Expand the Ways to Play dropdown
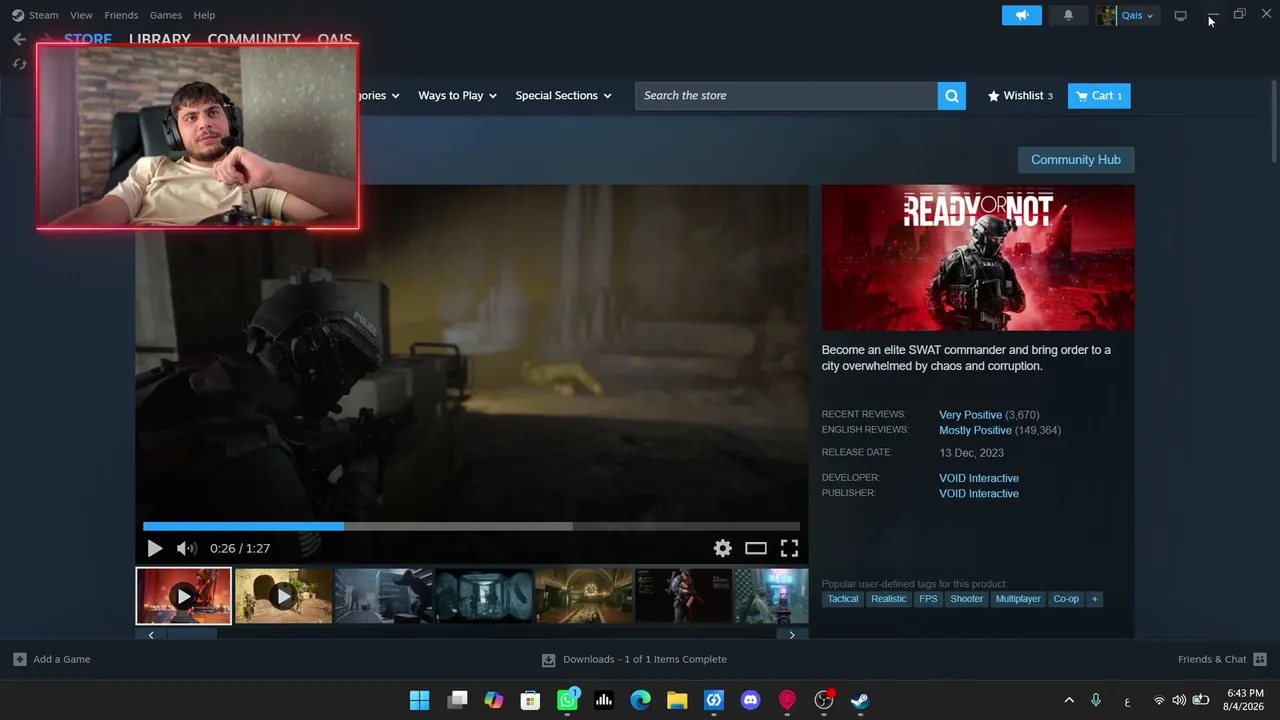The image size is (1280, 720). click(457, 96)
